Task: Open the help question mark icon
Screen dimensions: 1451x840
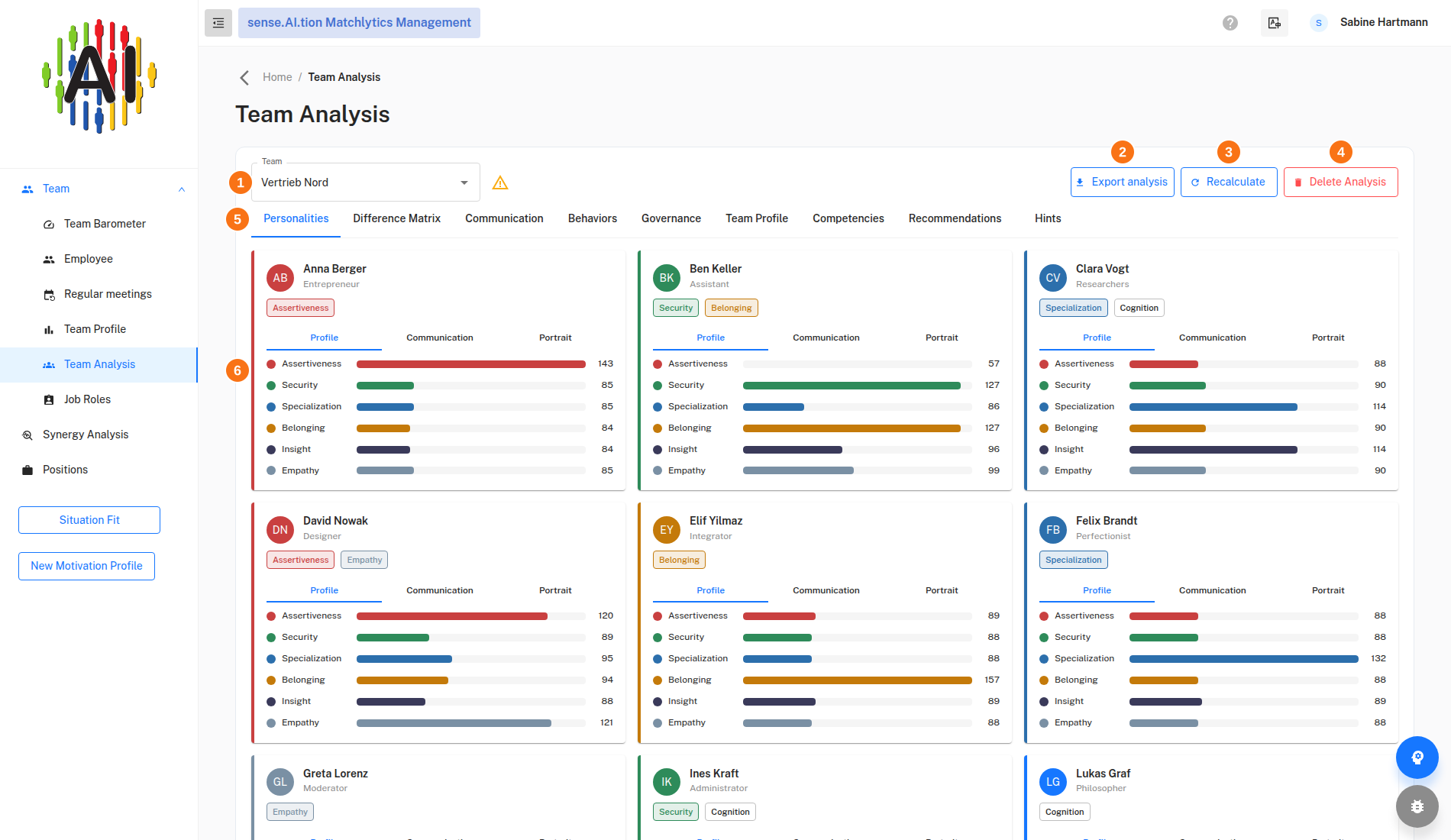Action: pos(1230,23)
